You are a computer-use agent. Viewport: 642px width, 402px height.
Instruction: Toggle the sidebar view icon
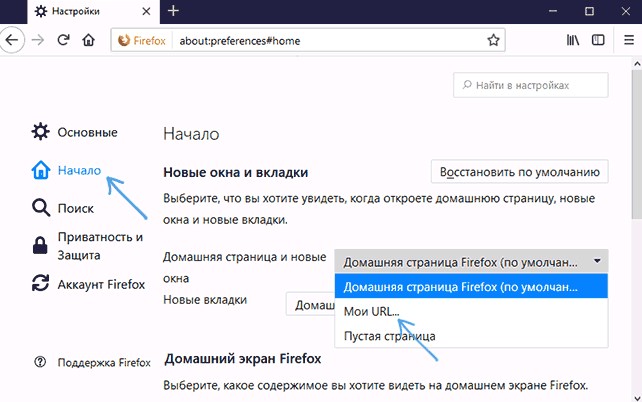[598, 40]
